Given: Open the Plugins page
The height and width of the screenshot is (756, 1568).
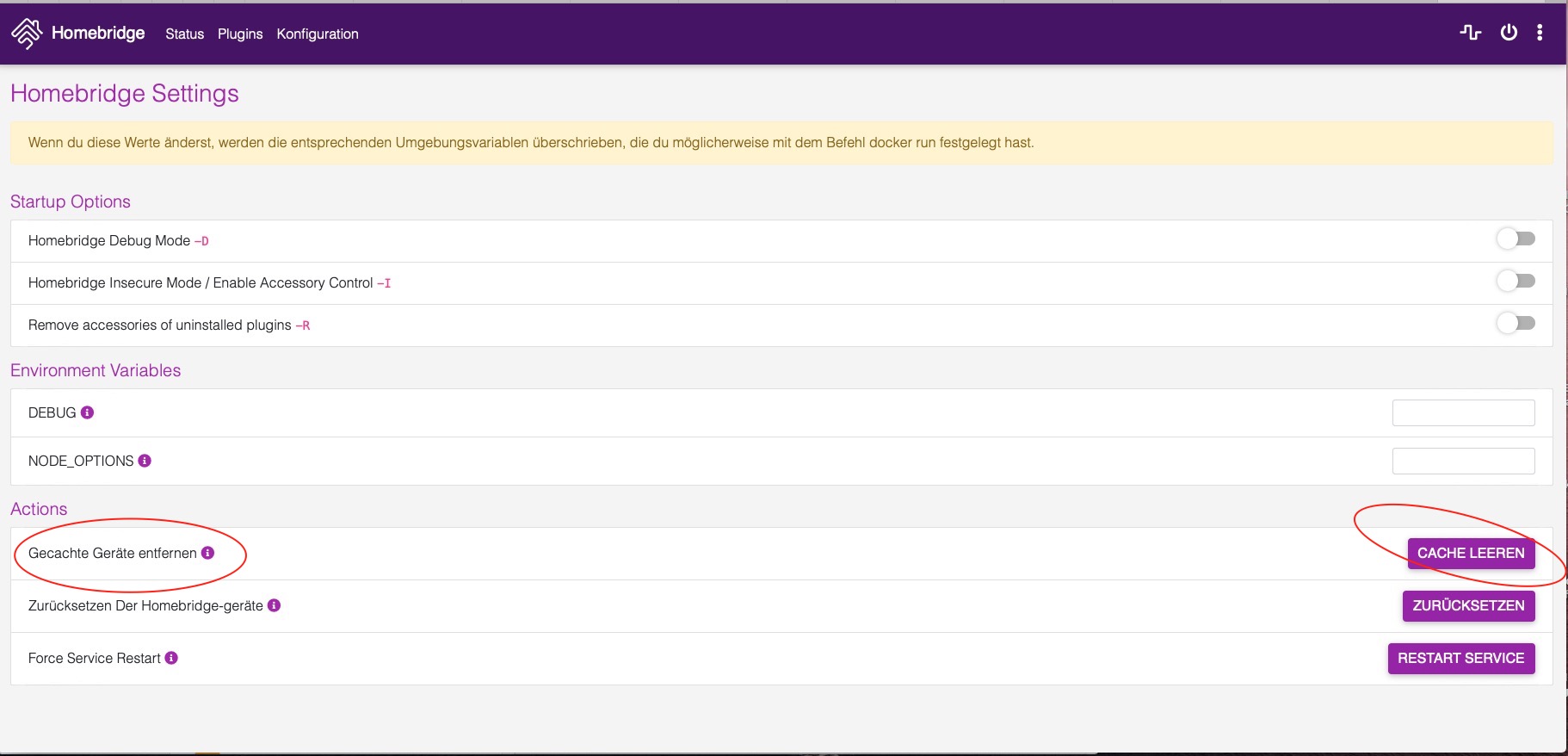Looking at the screenshot, I should (240, 34).
